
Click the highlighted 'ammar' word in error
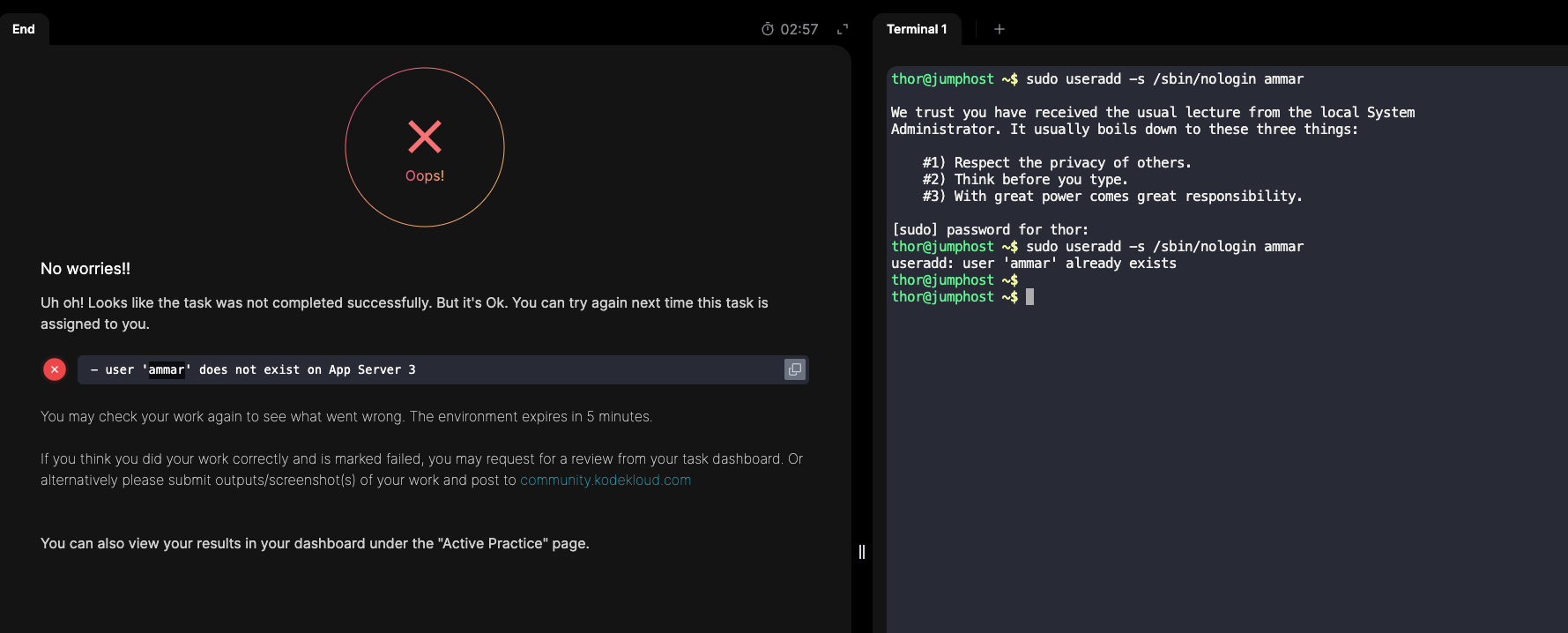167,369
